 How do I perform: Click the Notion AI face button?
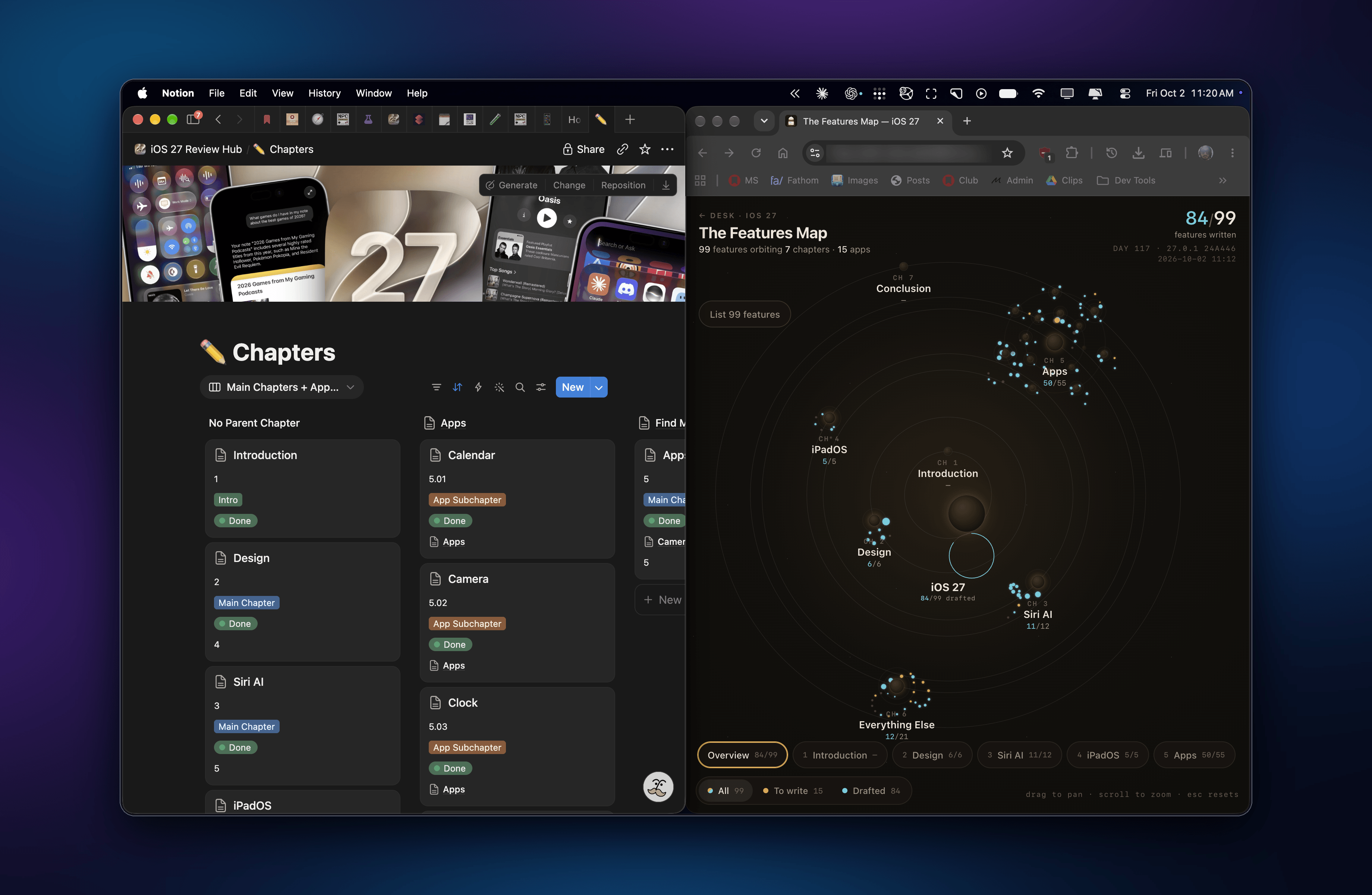(658, 786)
